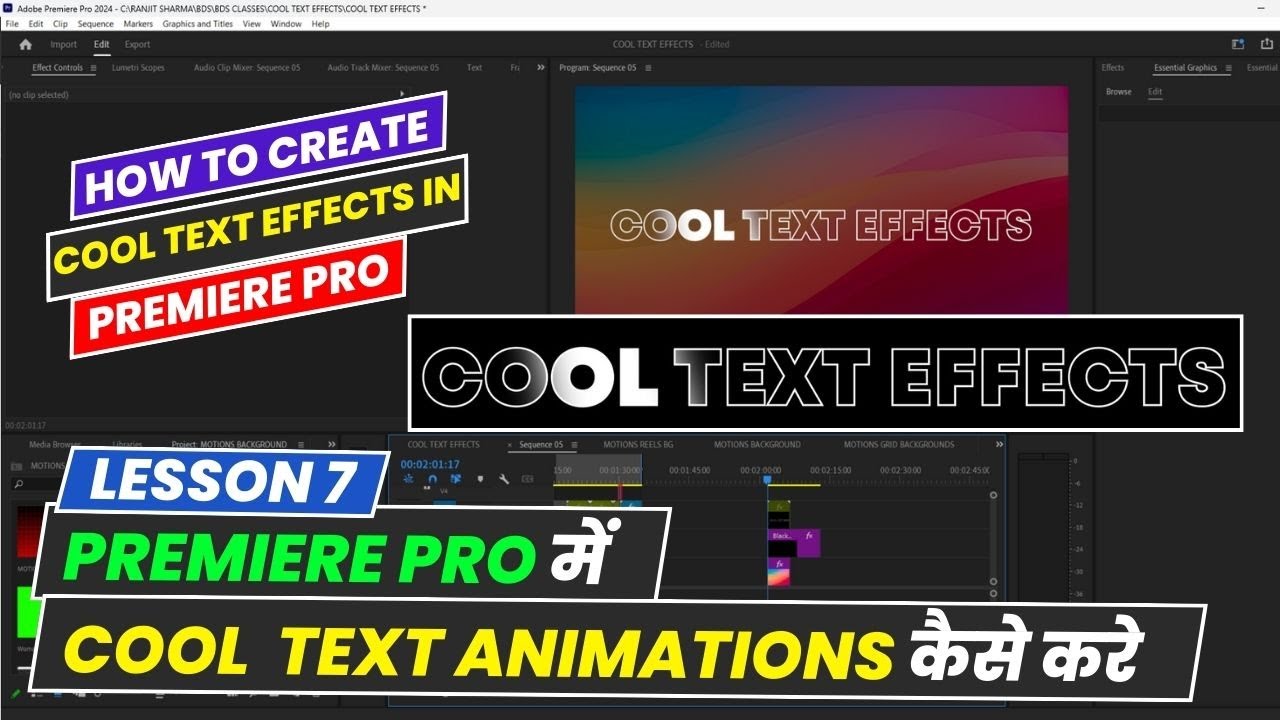Open the Markers menu
The width and height of the screenshot is (1280, 720).
tap(138, 23)
